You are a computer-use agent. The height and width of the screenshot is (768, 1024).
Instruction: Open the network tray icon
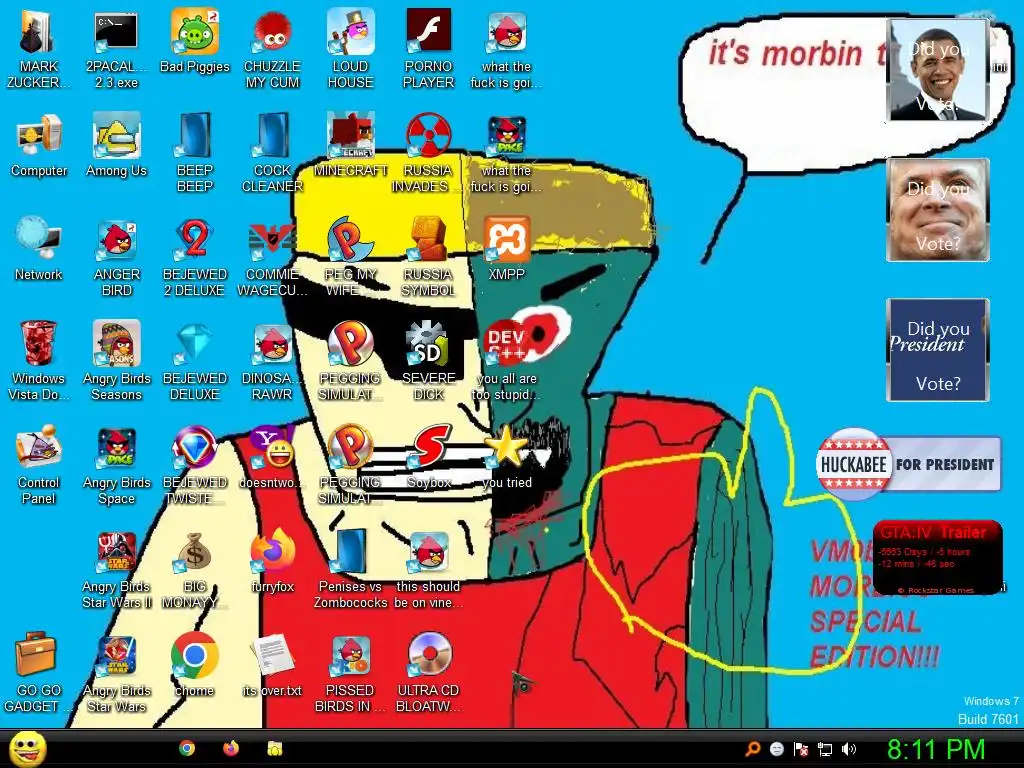(x=825, y=749)
